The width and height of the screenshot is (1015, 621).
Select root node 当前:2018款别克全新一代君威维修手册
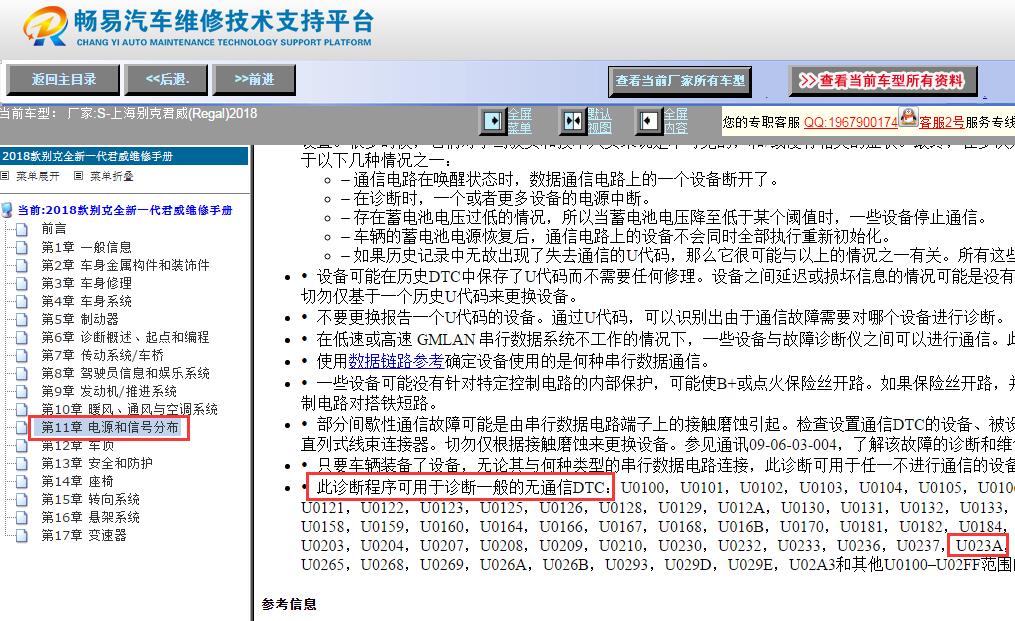pos(125,210)
